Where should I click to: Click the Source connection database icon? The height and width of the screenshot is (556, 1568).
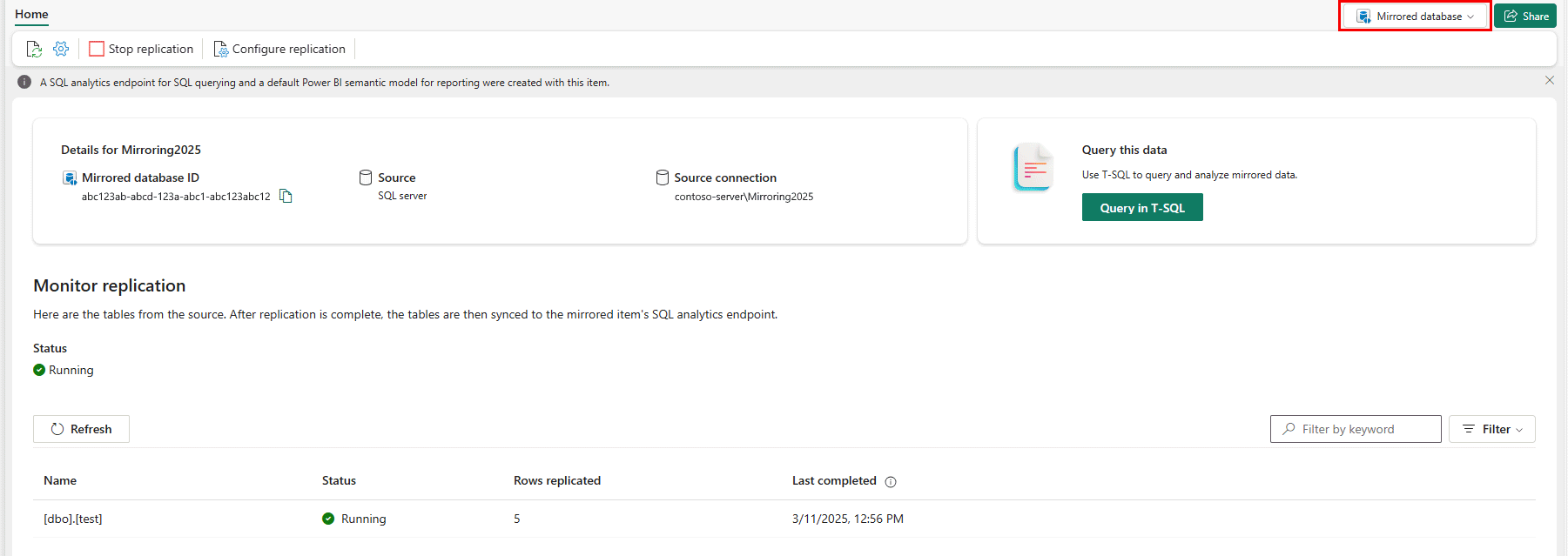click(663, 178)
